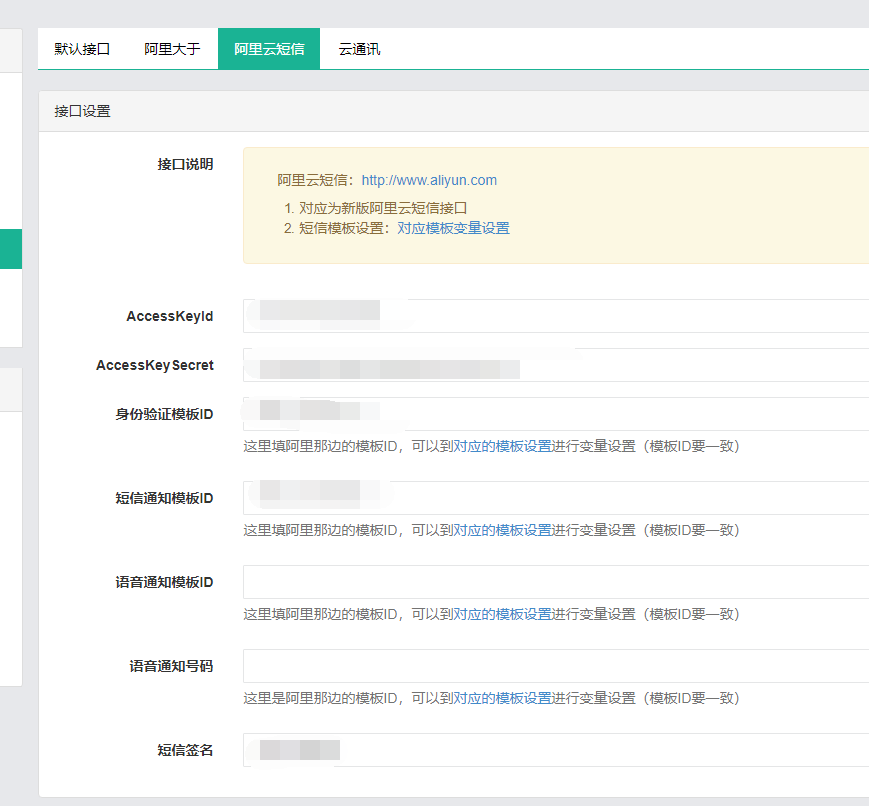
Task: Switch to the 默认接口 tab
Action: [82, 49]
